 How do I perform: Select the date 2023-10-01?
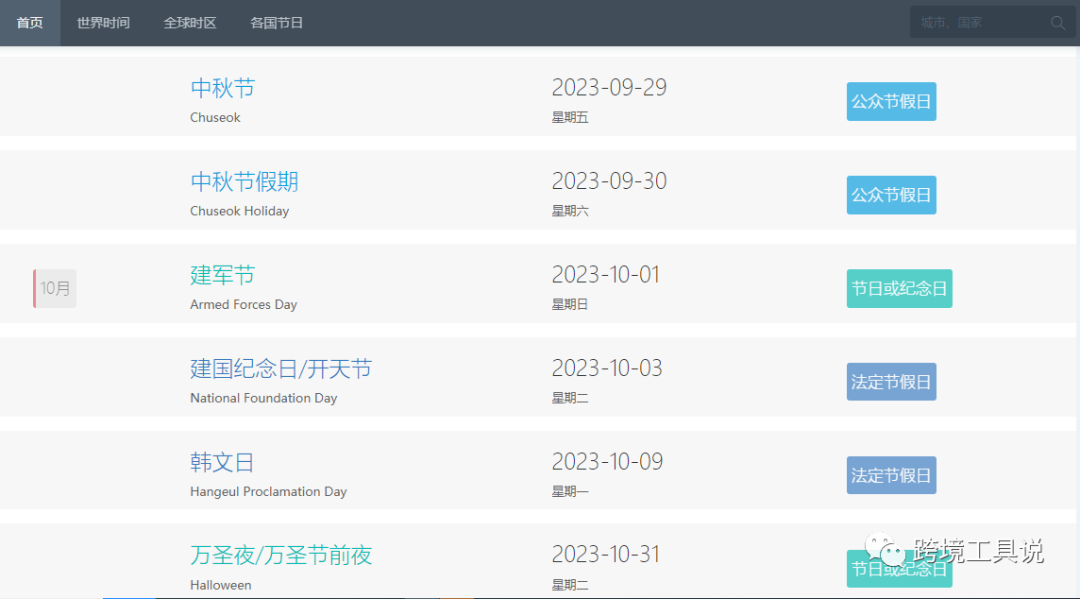pos(606,275)
